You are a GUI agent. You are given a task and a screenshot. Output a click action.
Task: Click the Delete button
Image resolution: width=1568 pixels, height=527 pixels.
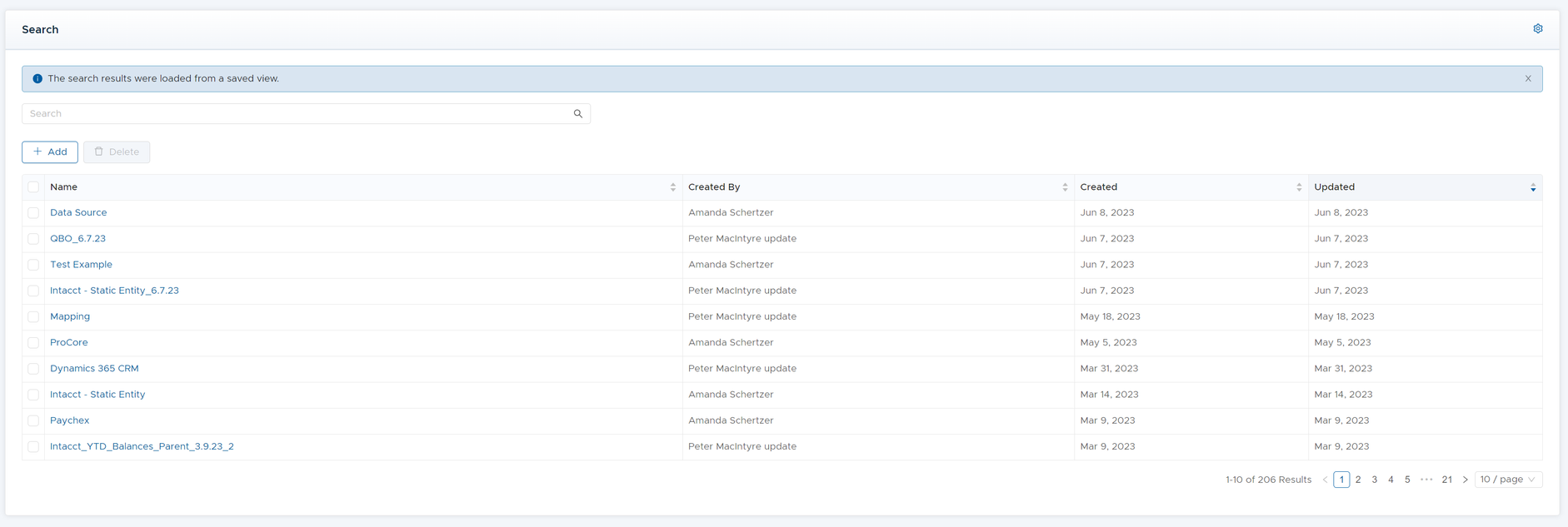click(x=117, y=152)
